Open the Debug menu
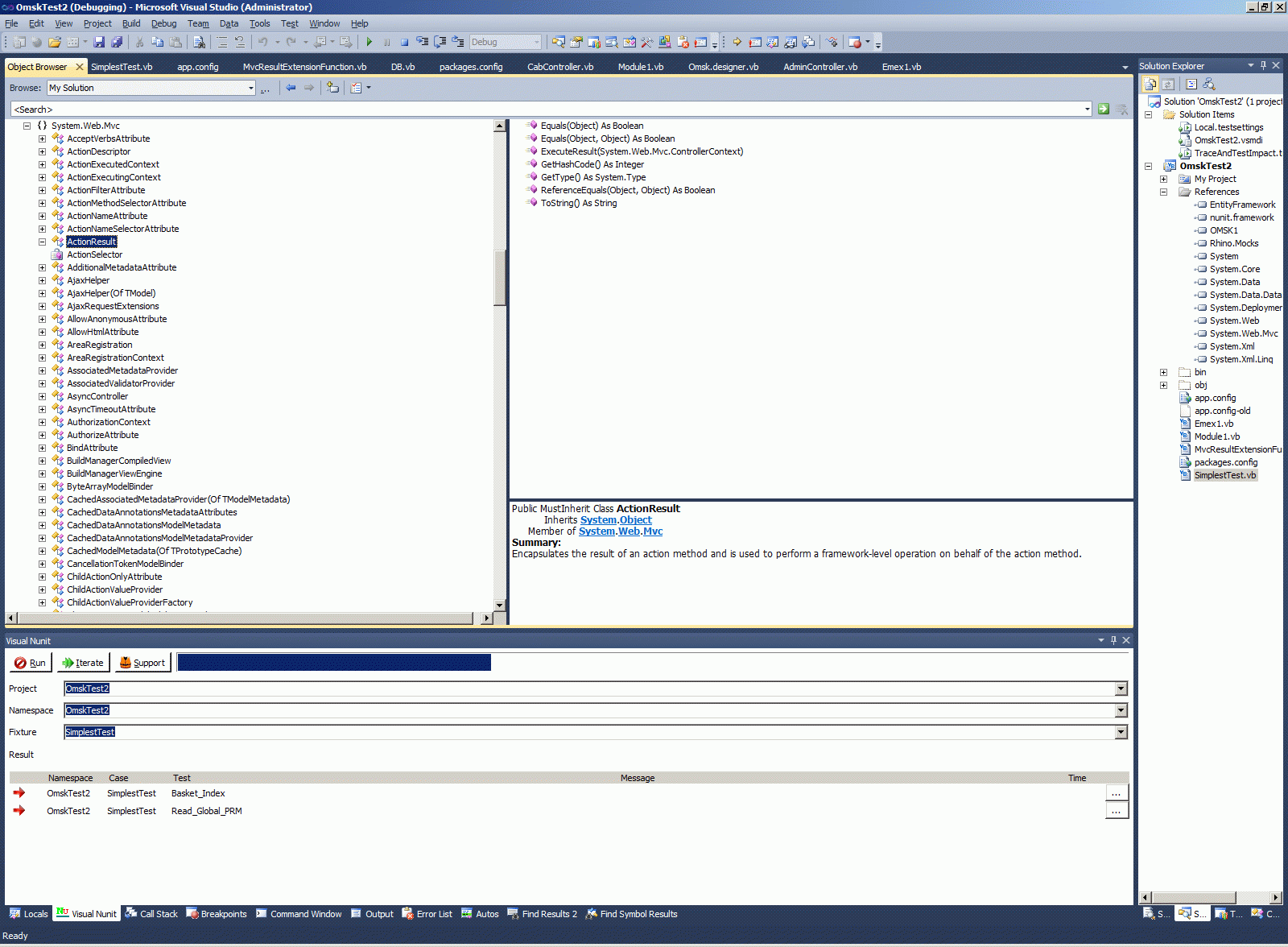 click(x=163, y=23)
